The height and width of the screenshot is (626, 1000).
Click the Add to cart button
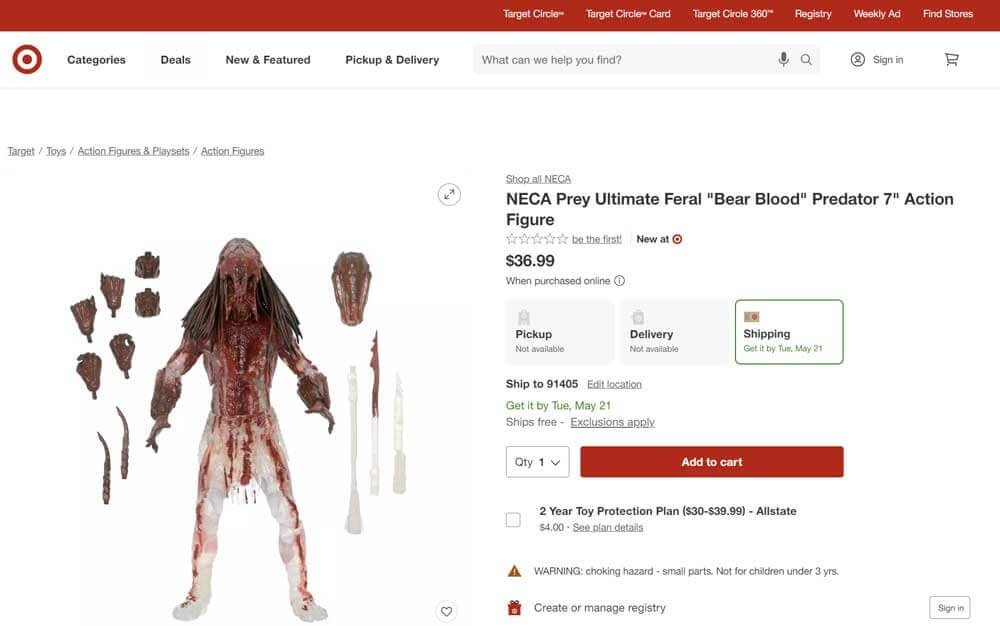coord(711,462)
